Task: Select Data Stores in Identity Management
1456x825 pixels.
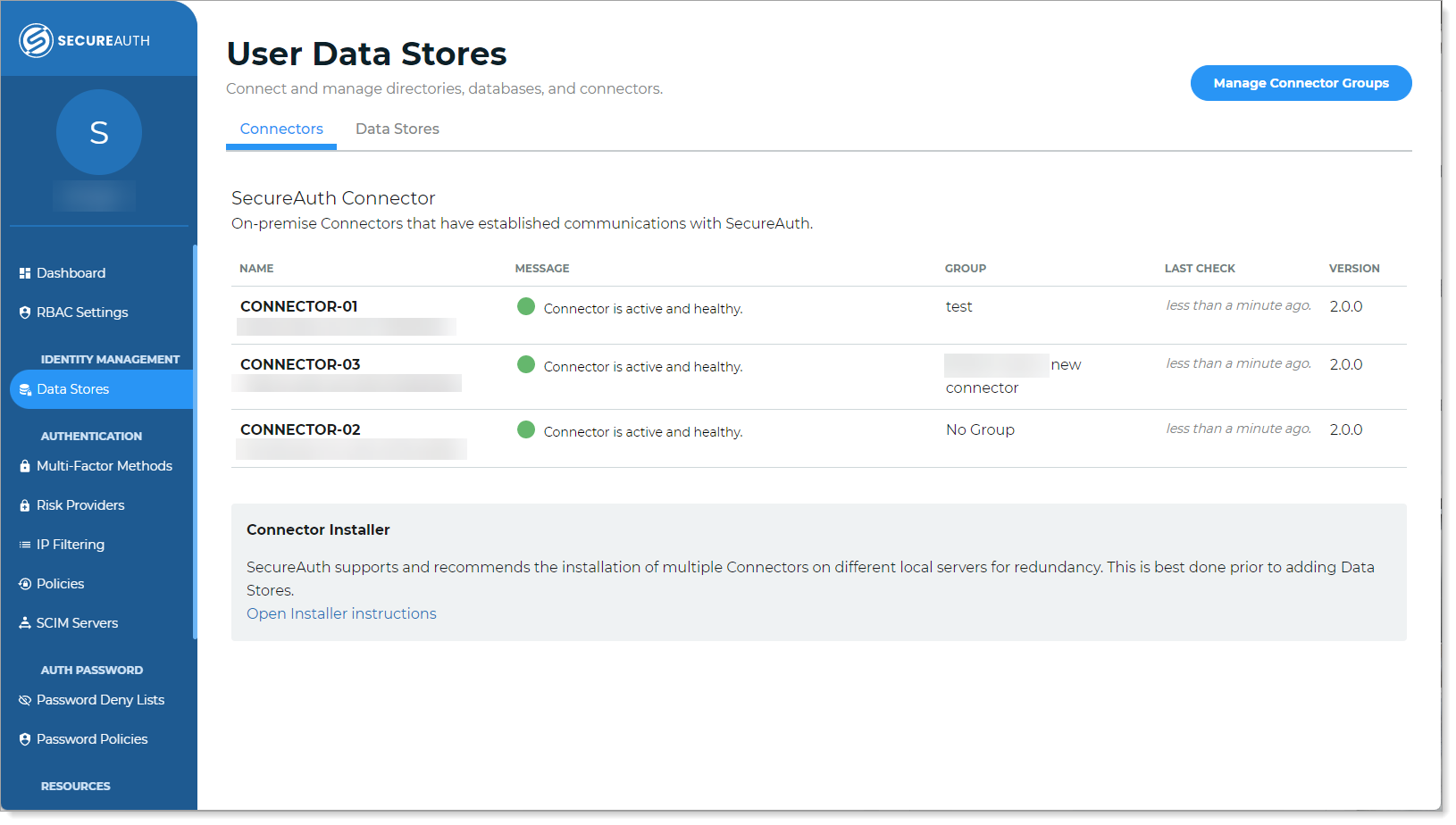Action: [x=72, y=389]
